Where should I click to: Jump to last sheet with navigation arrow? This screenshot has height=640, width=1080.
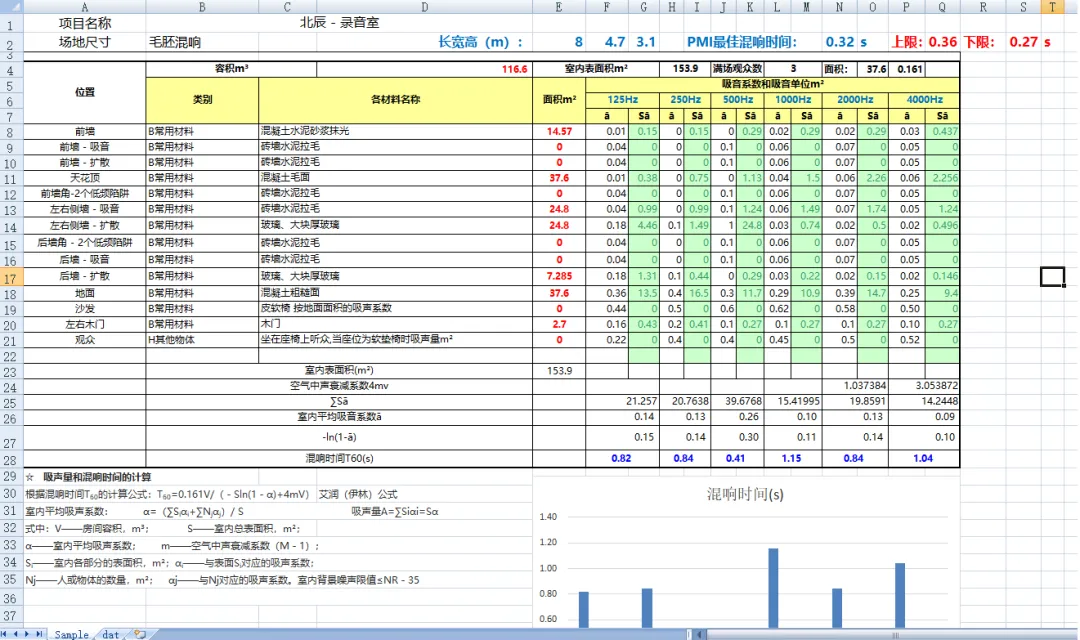39,634
